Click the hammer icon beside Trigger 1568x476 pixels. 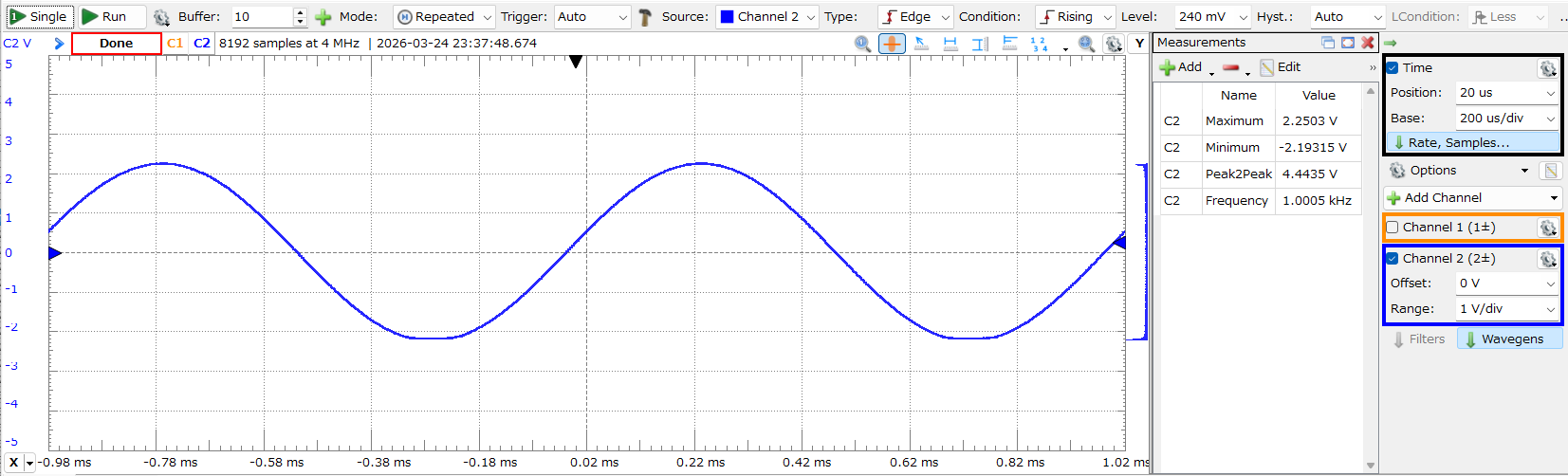click(x=645, y=17)
